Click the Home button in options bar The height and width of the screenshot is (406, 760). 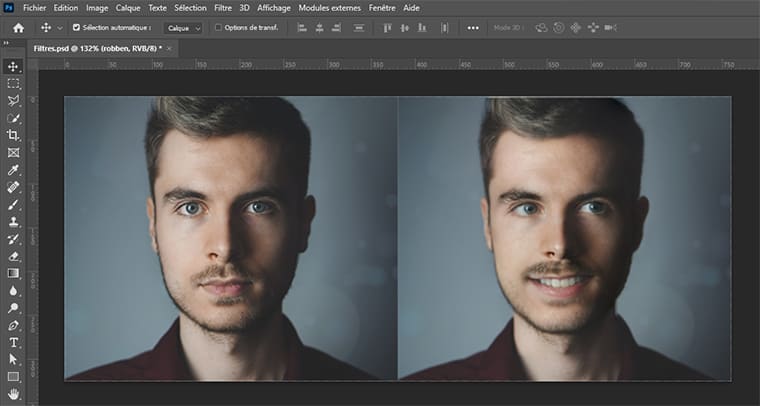pos(18,28)
